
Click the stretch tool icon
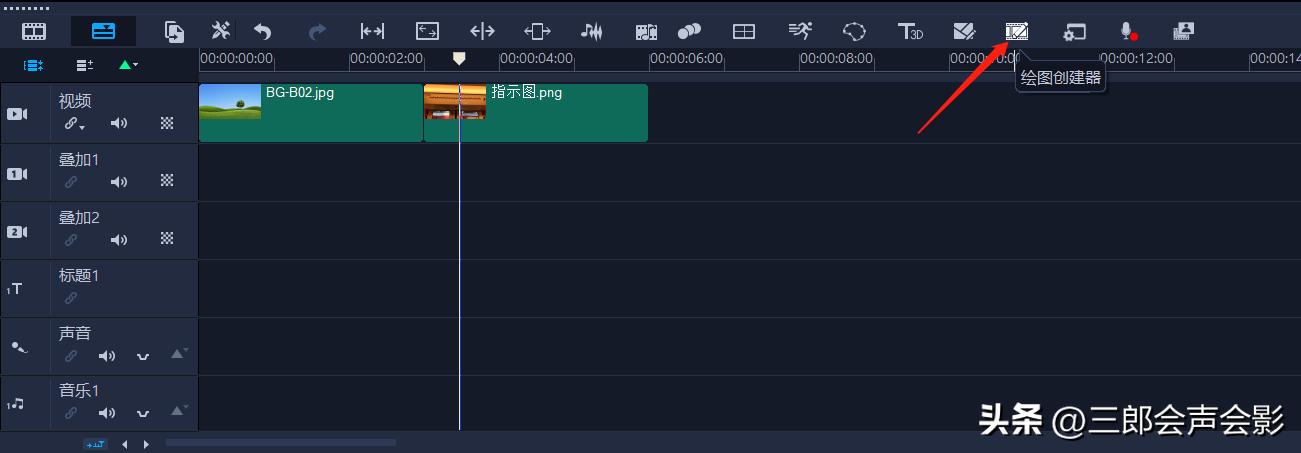[427, 32]
